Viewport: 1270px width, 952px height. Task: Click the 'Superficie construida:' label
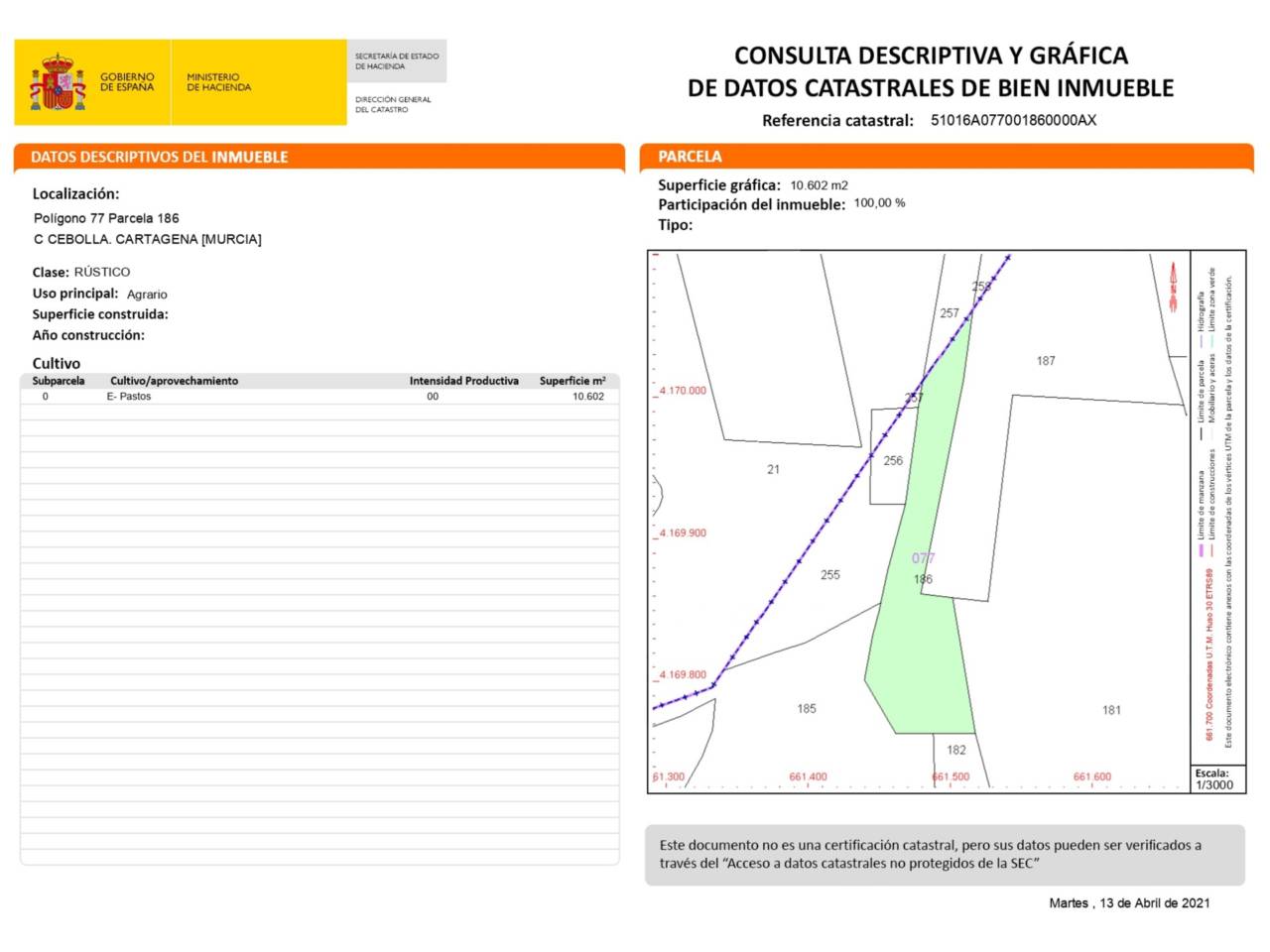click(100, 314)
